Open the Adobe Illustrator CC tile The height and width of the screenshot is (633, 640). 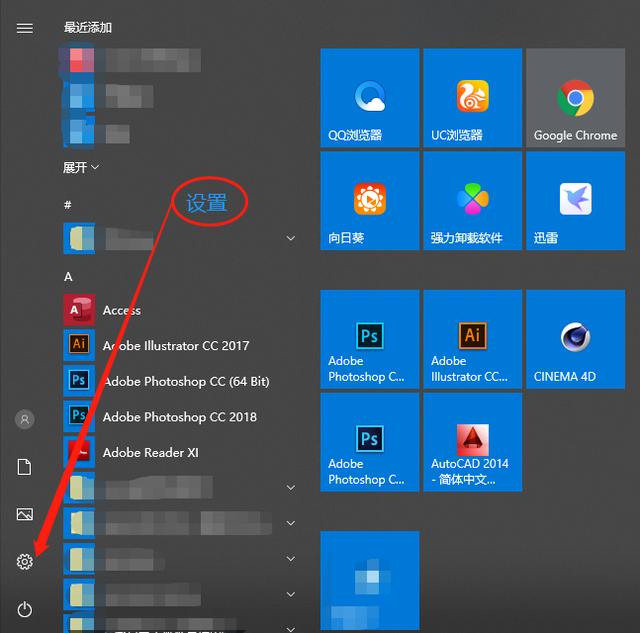(473, 339)
